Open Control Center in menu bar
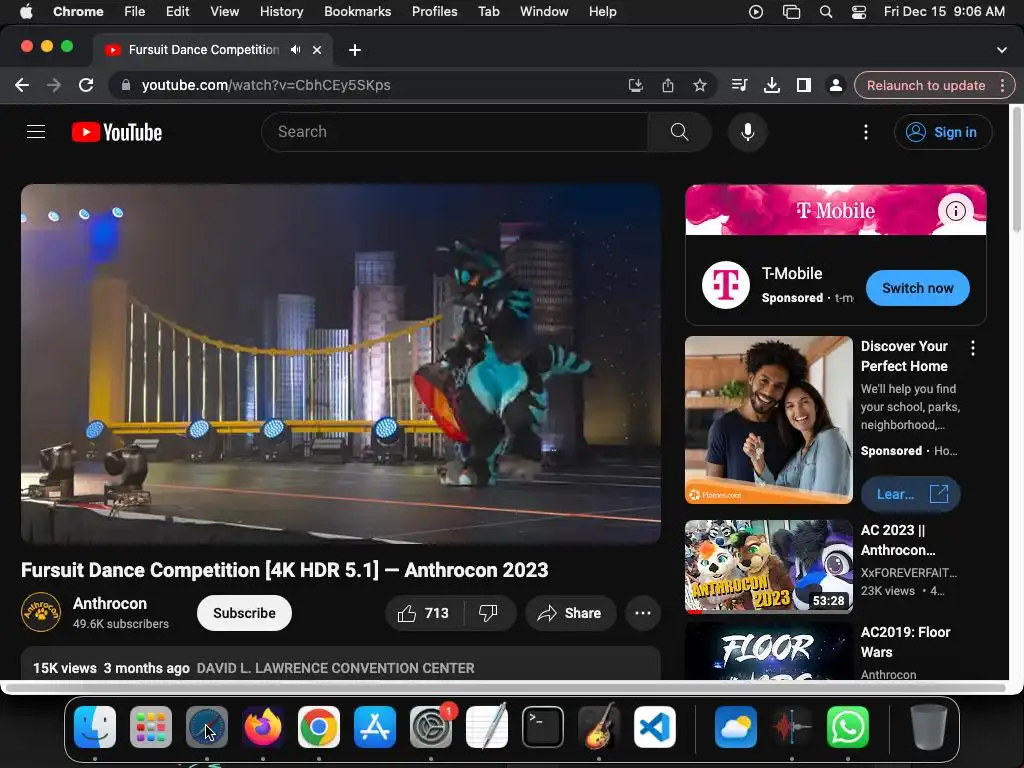This screenshot has width=1024, height=768. tap(859, 12)
